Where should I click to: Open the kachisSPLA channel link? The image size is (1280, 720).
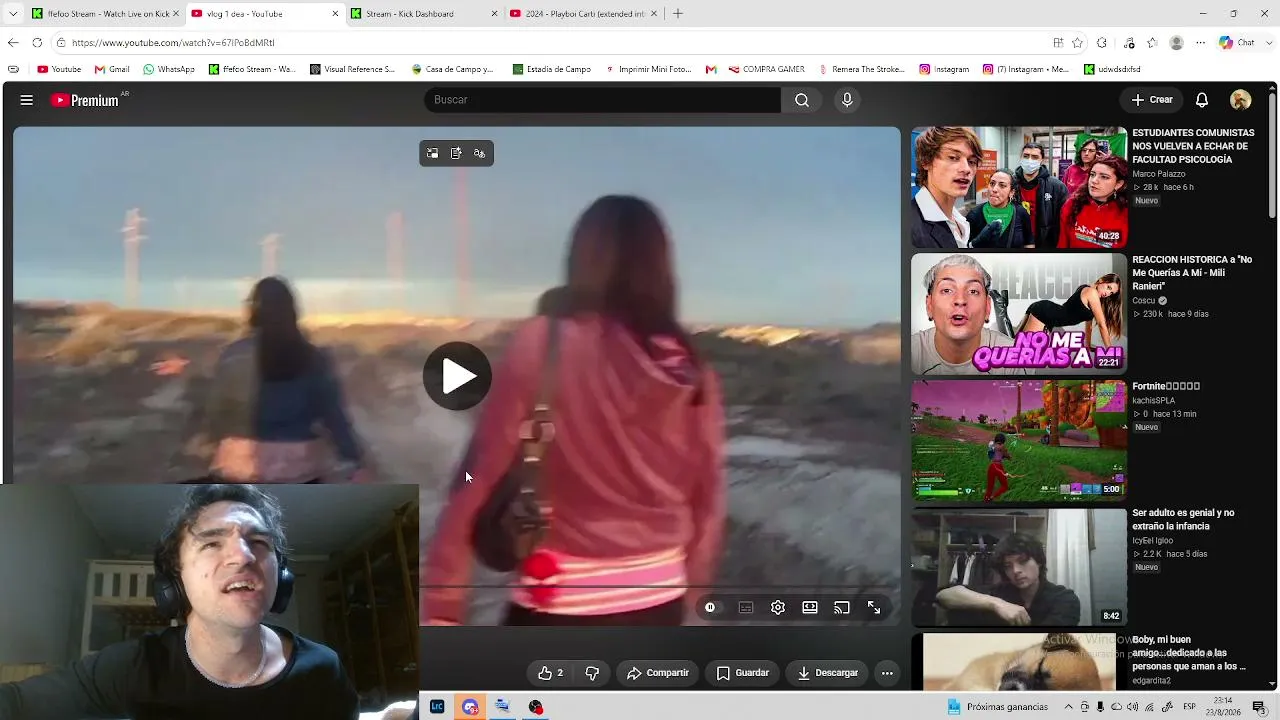(x=1154, y=401)
